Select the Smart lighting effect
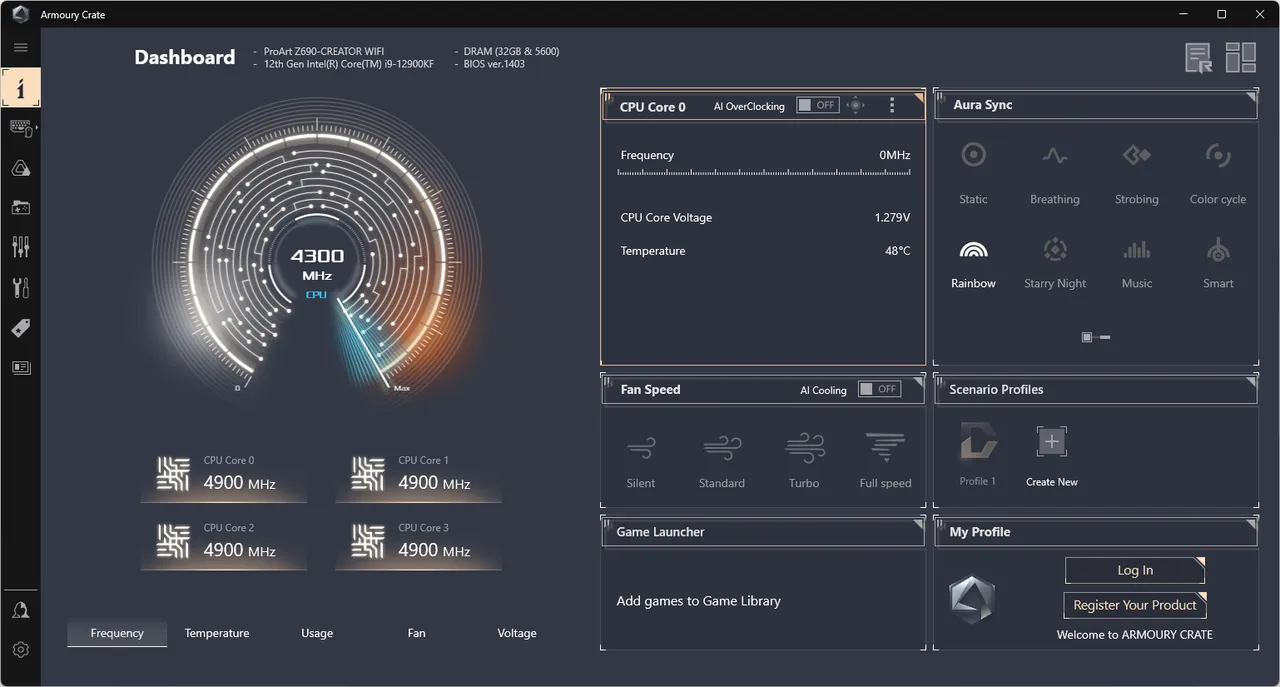 [1218, 264]
